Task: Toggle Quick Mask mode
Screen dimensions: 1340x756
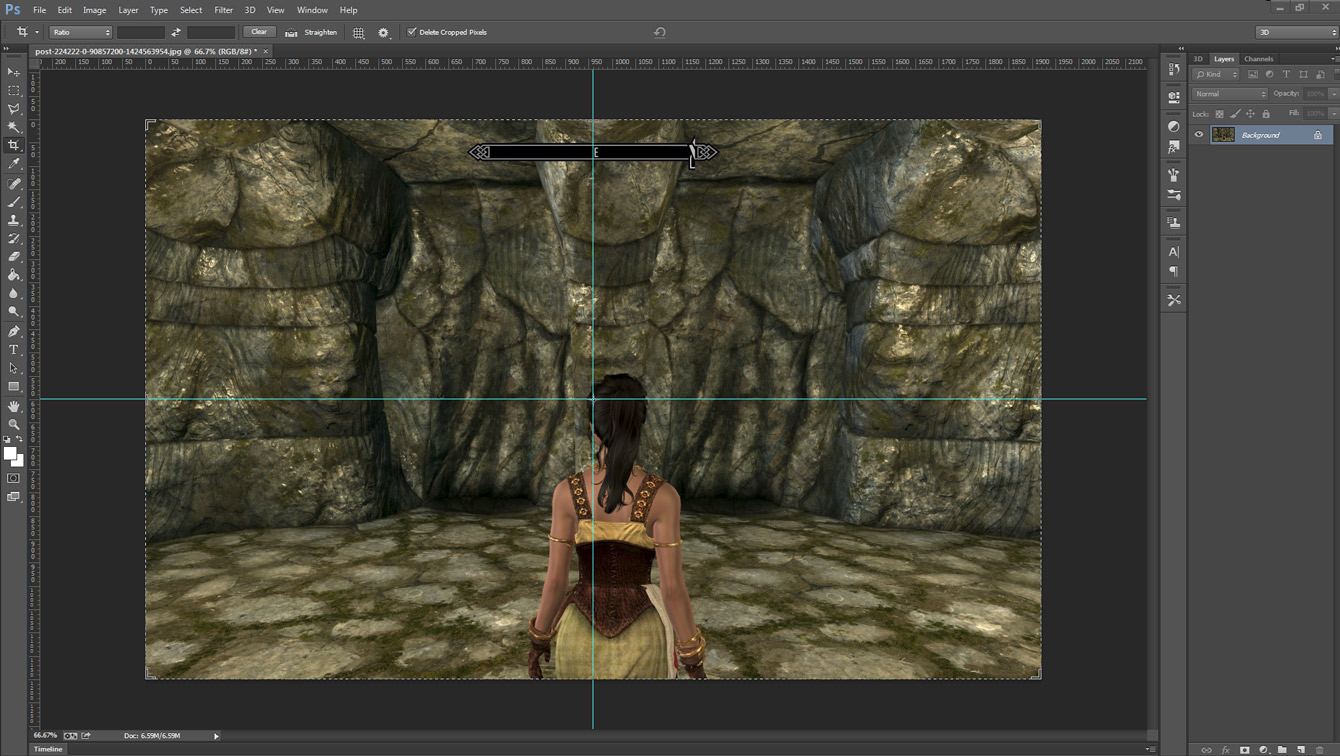Action: coord(14,478)
